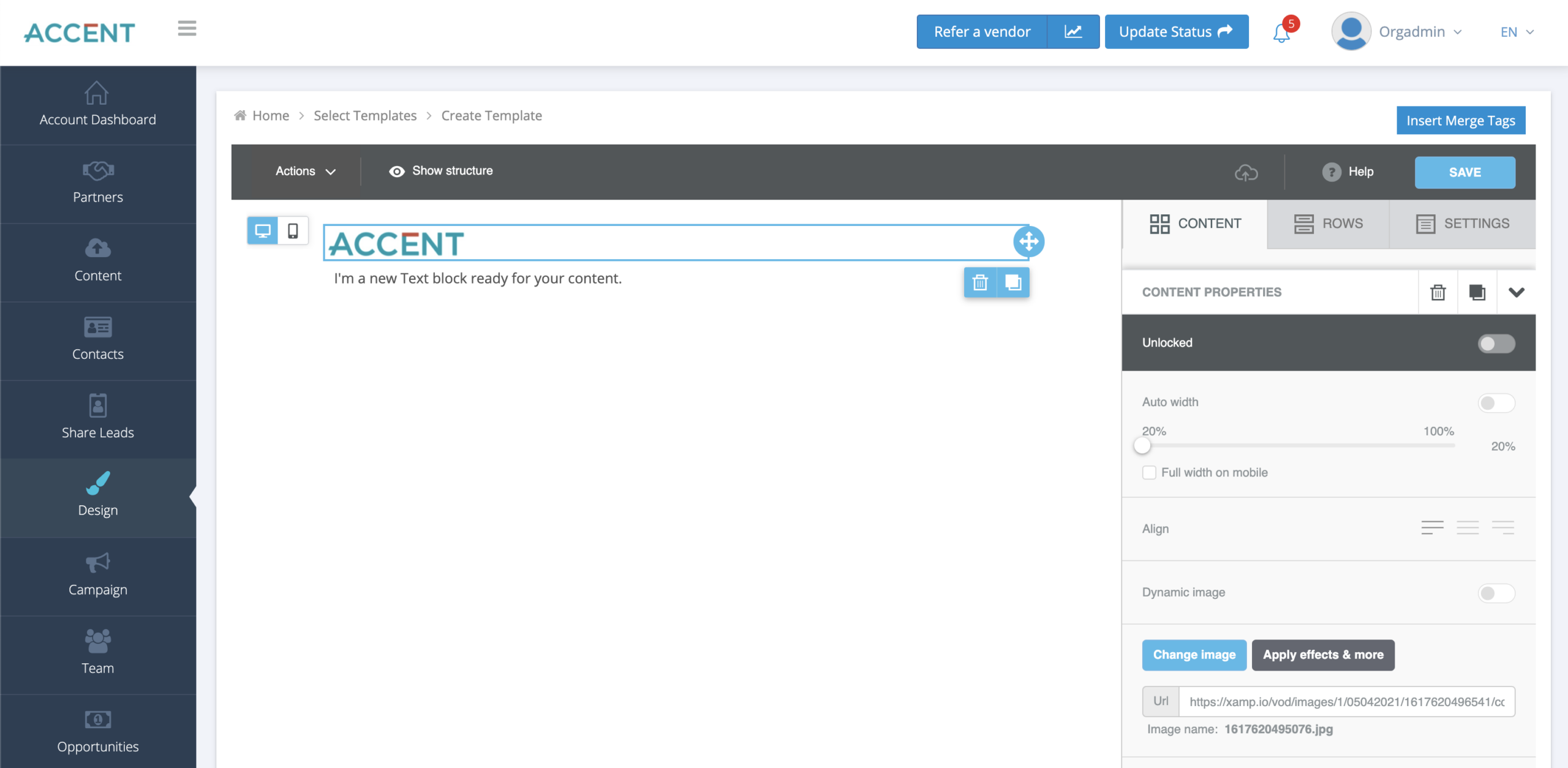Viewport: 1568px width, 768px height.
Task: Click the cloud save icon
Action: click(1246, 170)
